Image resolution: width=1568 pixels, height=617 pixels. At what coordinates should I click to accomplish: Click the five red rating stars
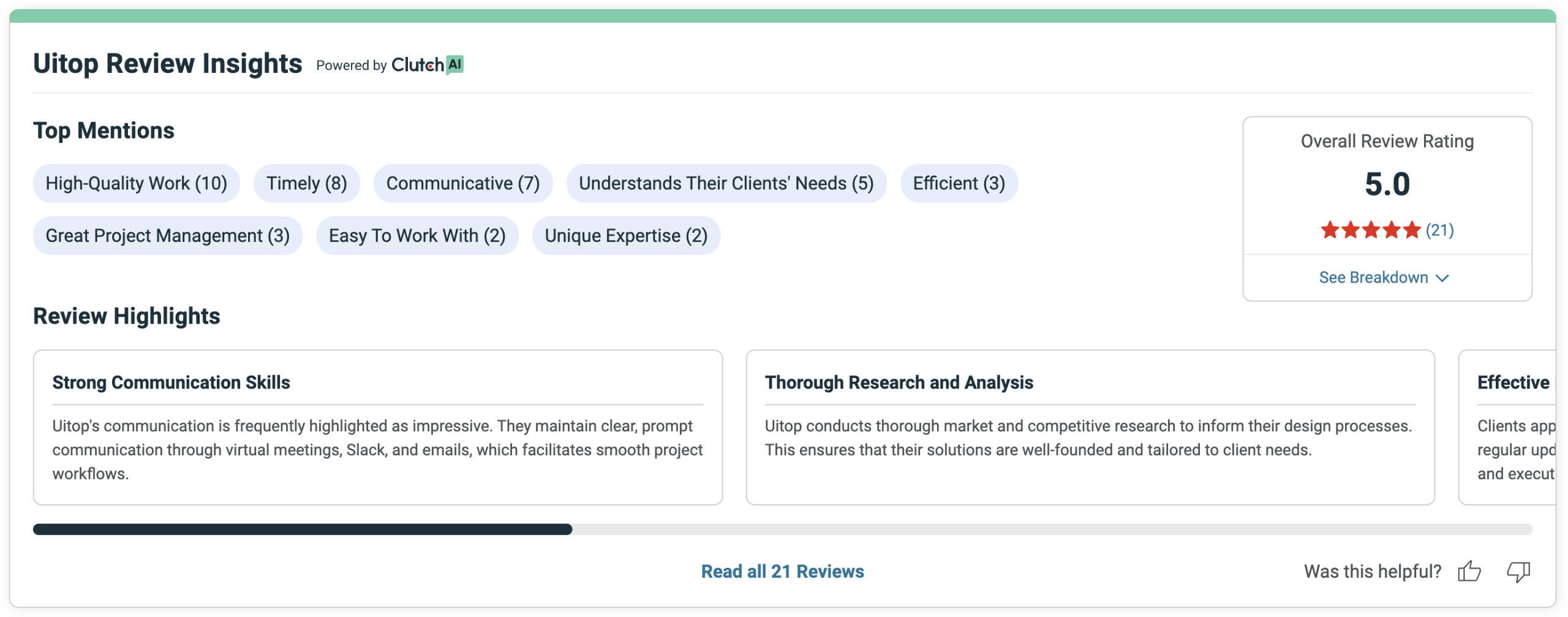1370,230
